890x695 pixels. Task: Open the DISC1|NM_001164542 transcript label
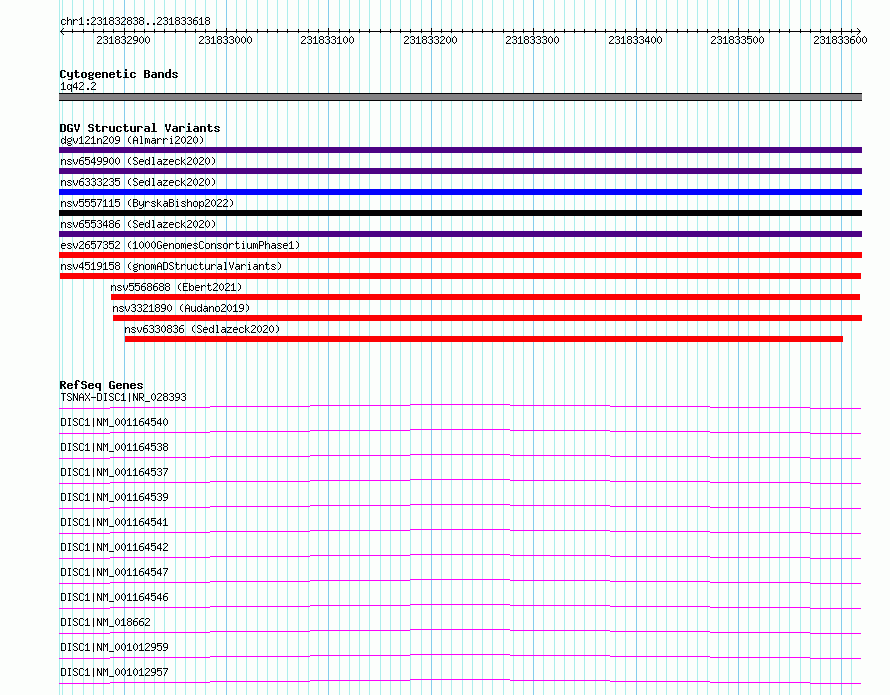tap(114, 547)
